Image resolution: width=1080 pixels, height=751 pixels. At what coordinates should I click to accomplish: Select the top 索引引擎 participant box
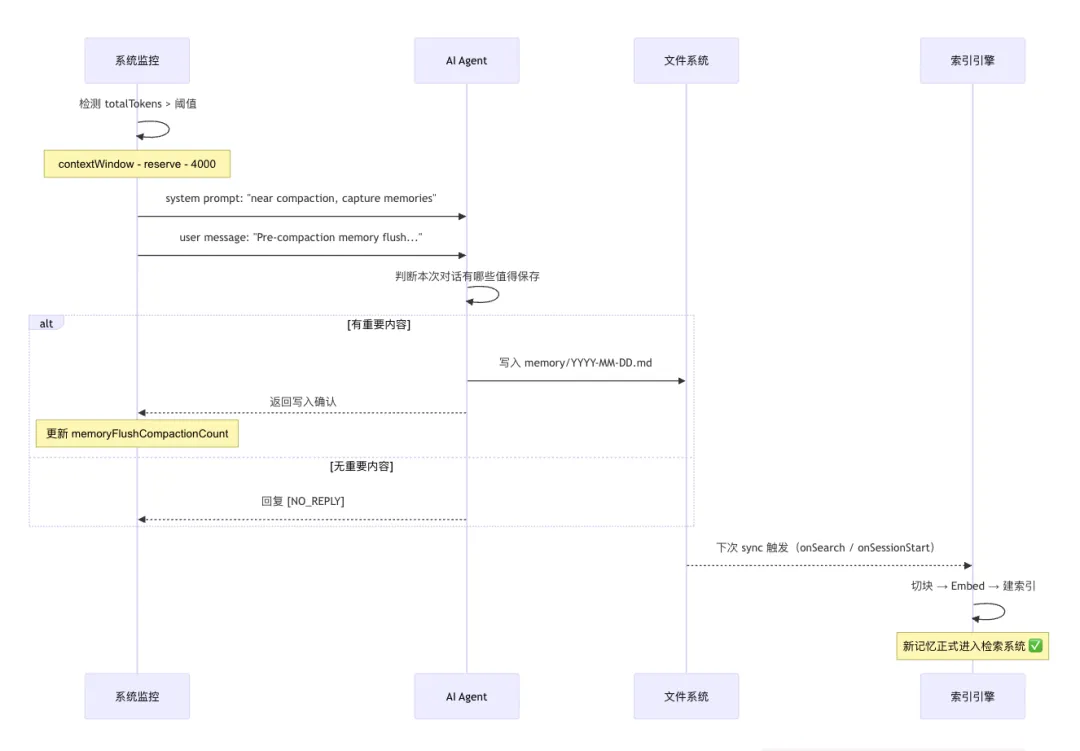(x=972, y=61)
